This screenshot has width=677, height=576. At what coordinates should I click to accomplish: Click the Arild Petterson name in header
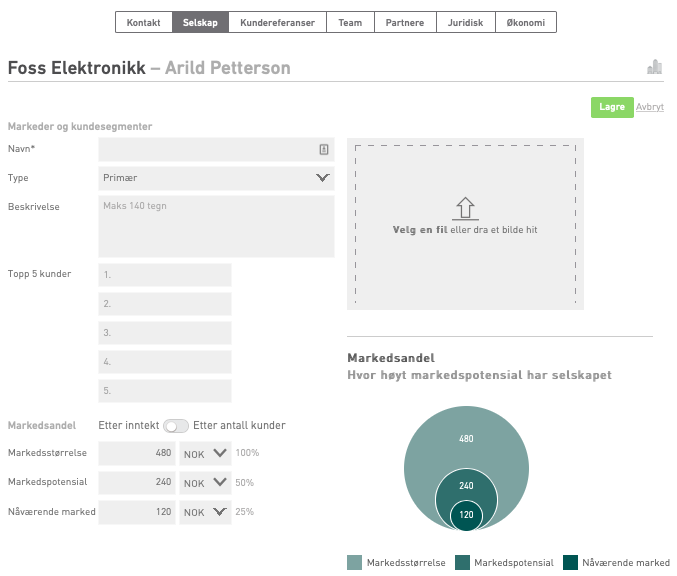228,68
